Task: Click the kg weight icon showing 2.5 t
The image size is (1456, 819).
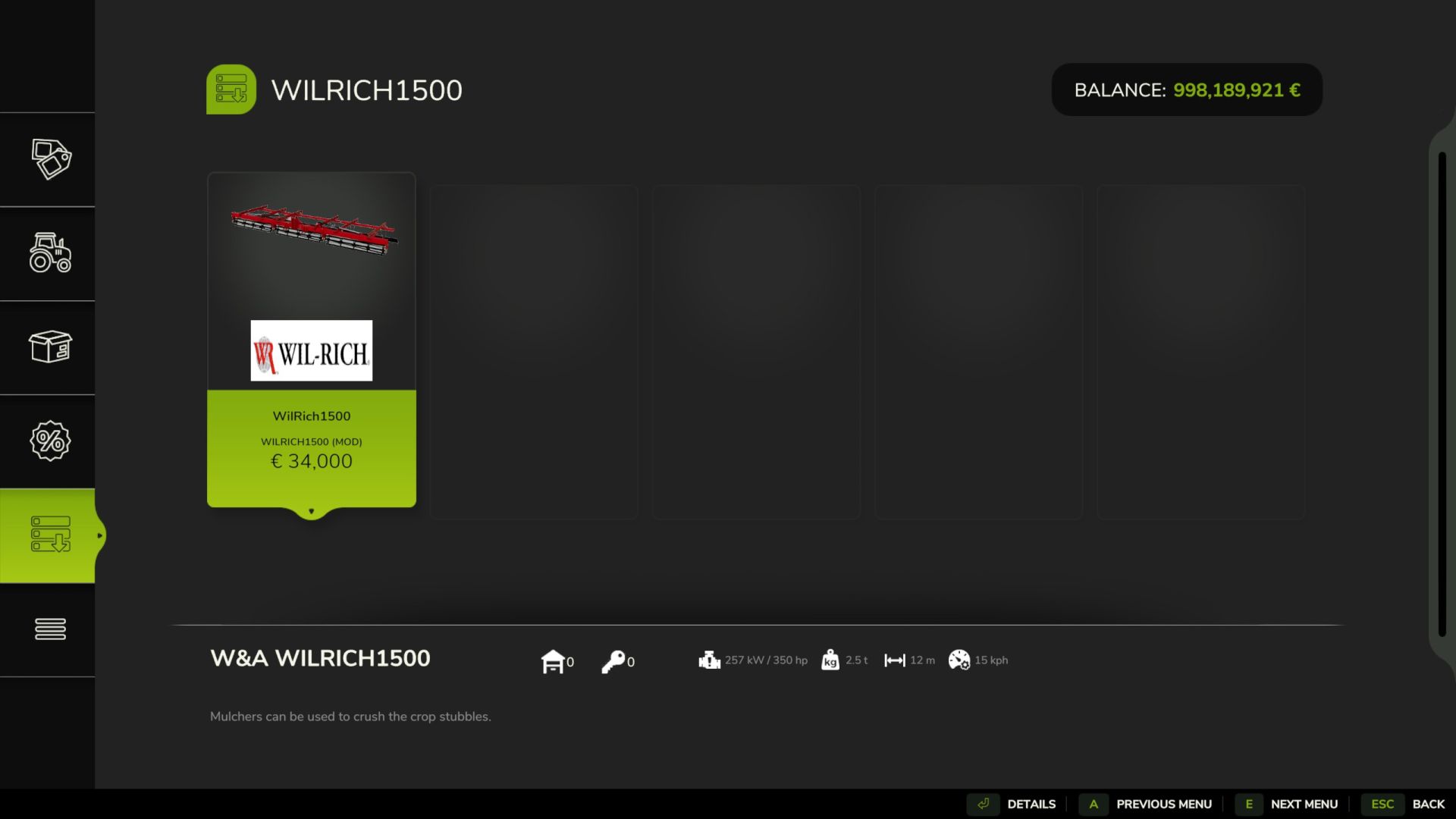Action: pos(831,661)
